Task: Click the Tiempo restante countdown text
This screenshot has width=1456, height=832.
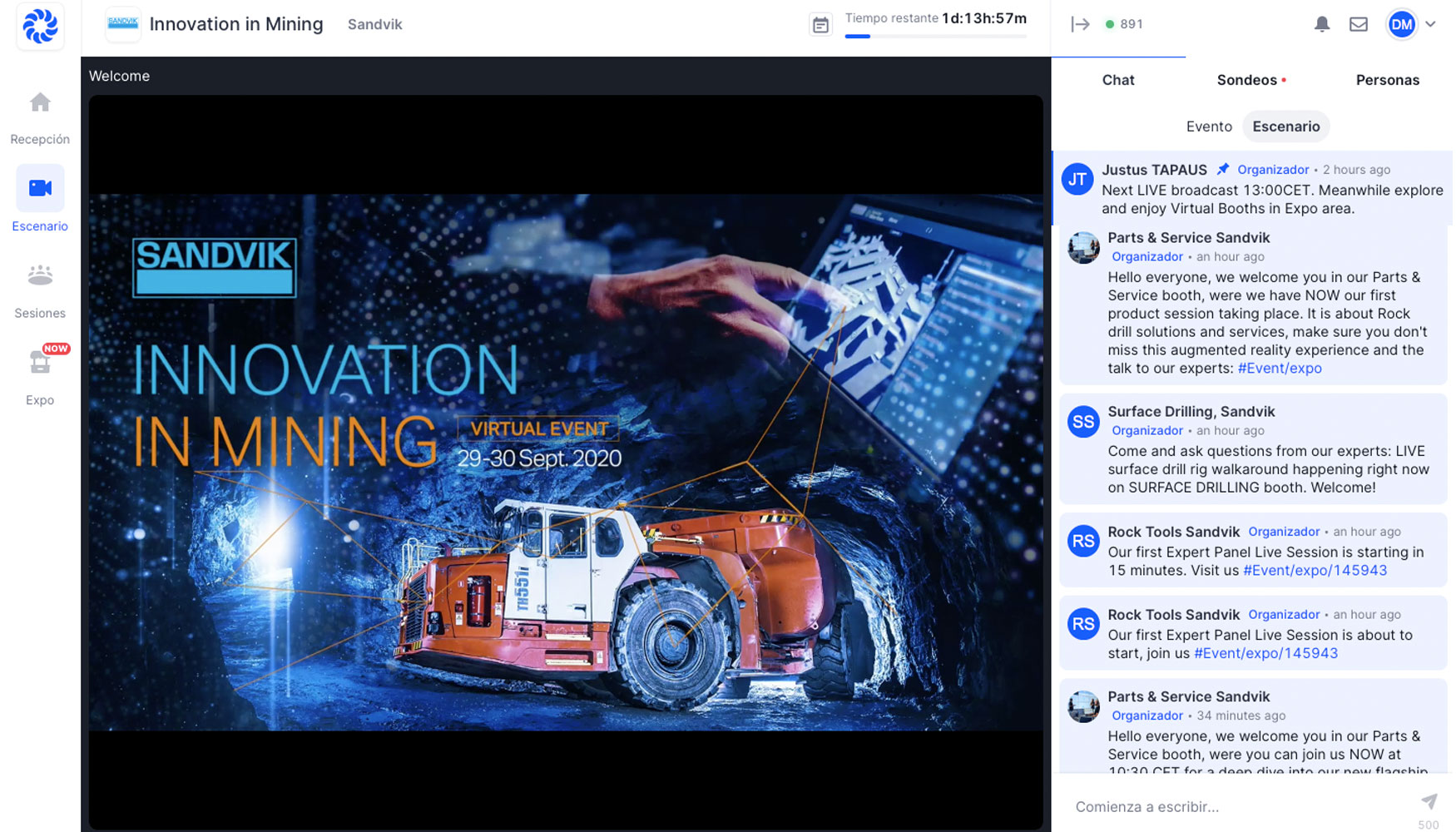Action: (935, 18)
